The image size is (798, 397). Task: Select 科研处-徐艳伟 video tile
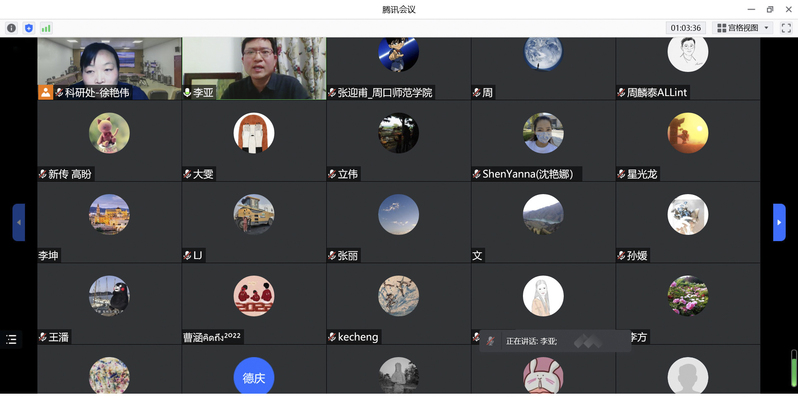[109, 68]
